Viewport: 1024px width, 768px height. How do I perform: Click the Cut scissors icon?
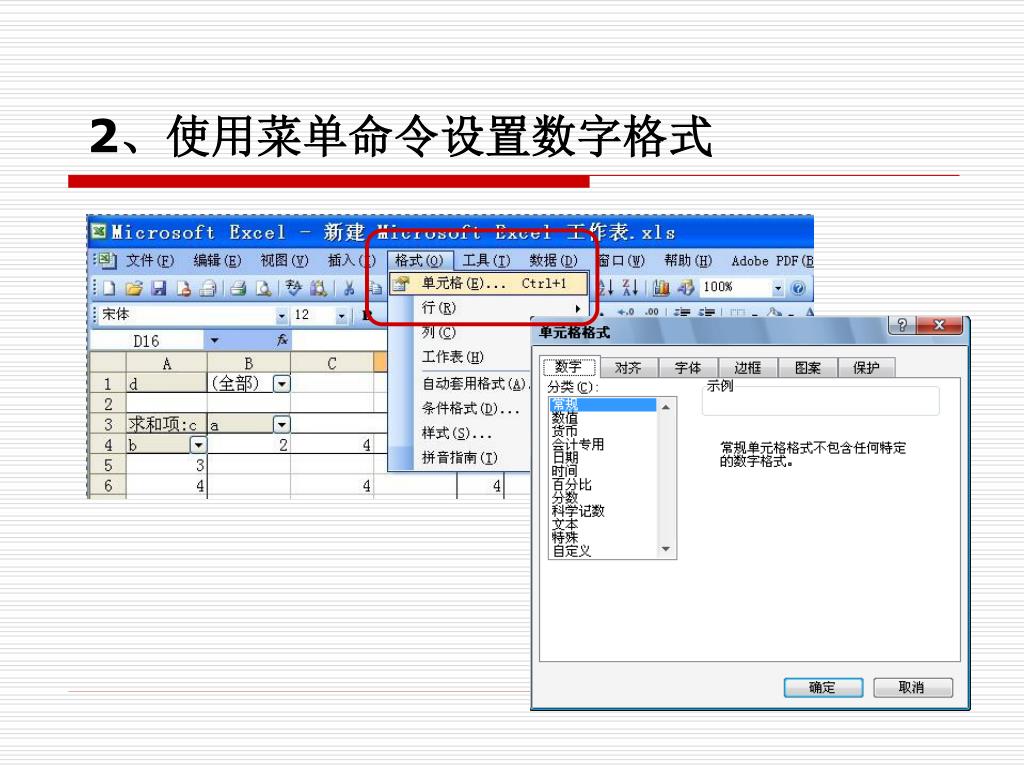(349, 288)
